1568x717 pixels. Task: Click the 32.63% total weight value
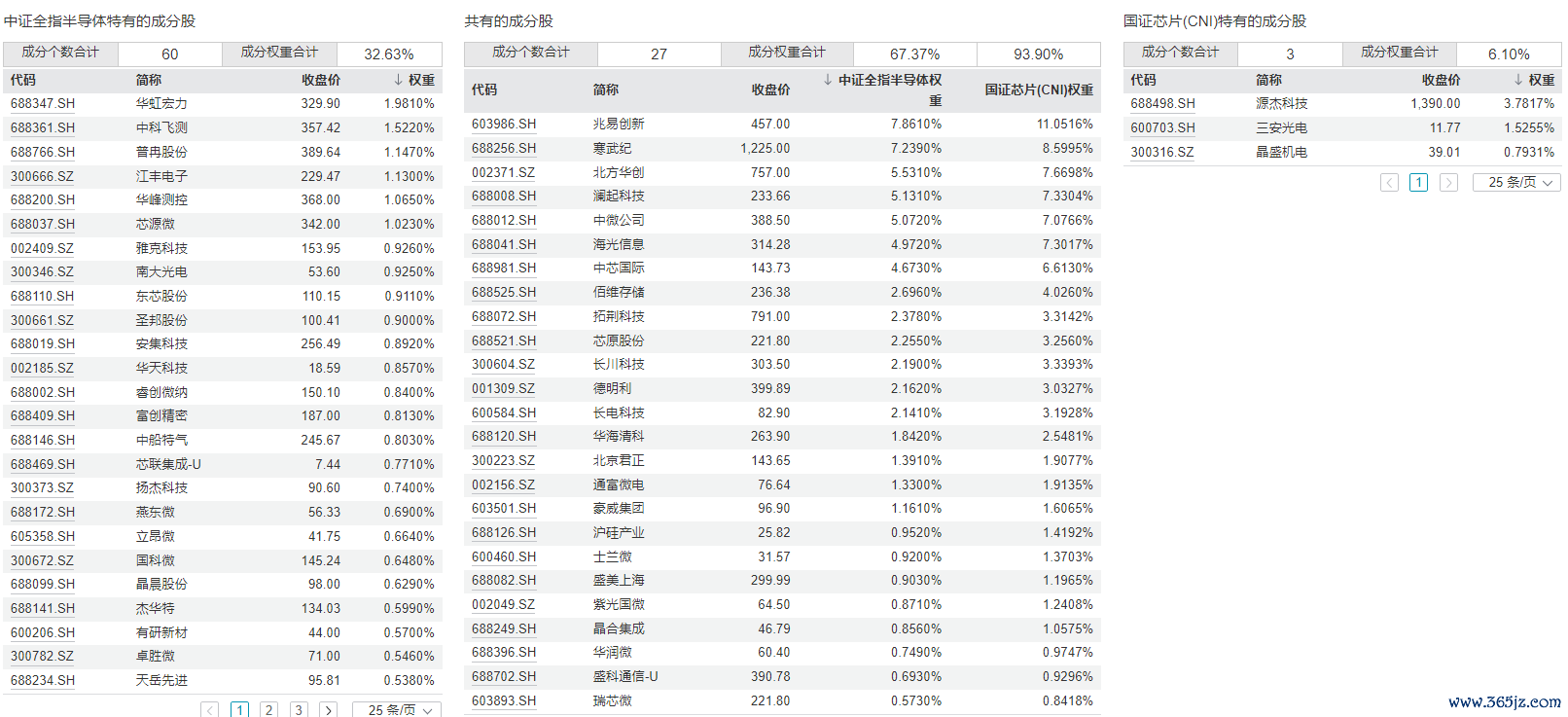pyautogui.click(x=389, y=54)
